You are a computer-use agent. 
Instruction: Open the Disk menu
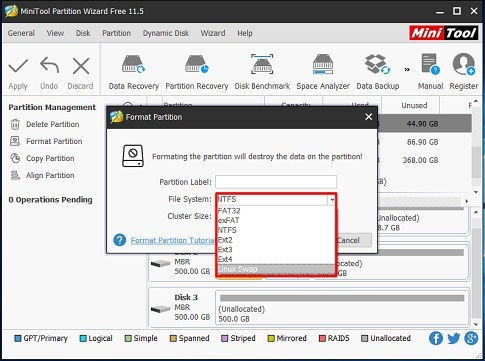point(83,33)
